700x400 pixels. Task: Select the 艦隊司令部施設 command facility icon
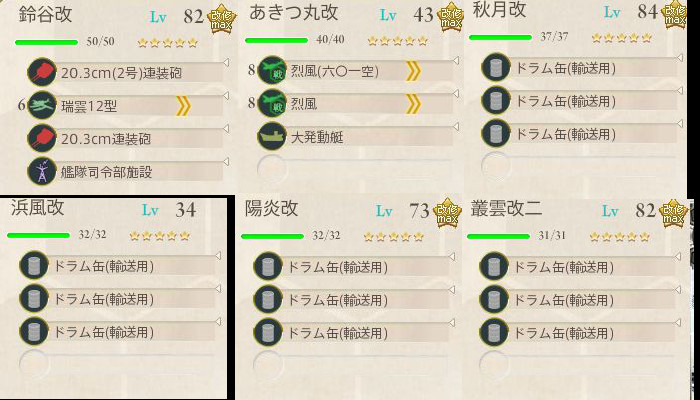coord(43,170)
